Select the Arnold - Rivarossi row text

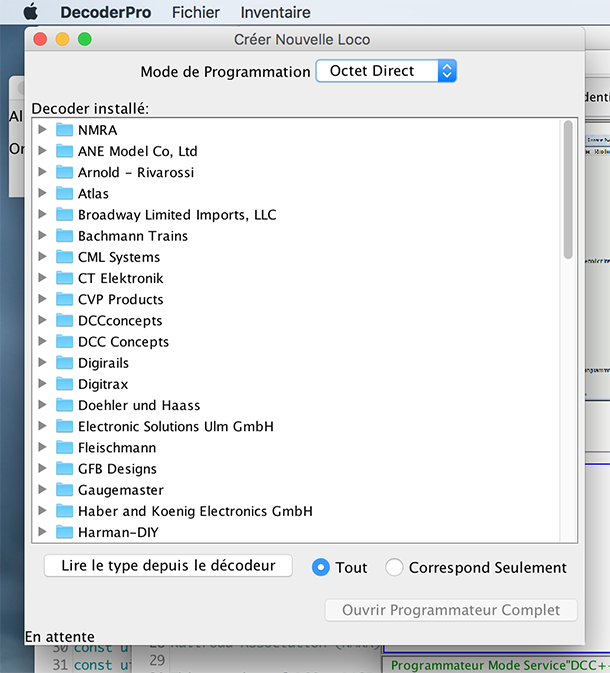pos(136,172)
